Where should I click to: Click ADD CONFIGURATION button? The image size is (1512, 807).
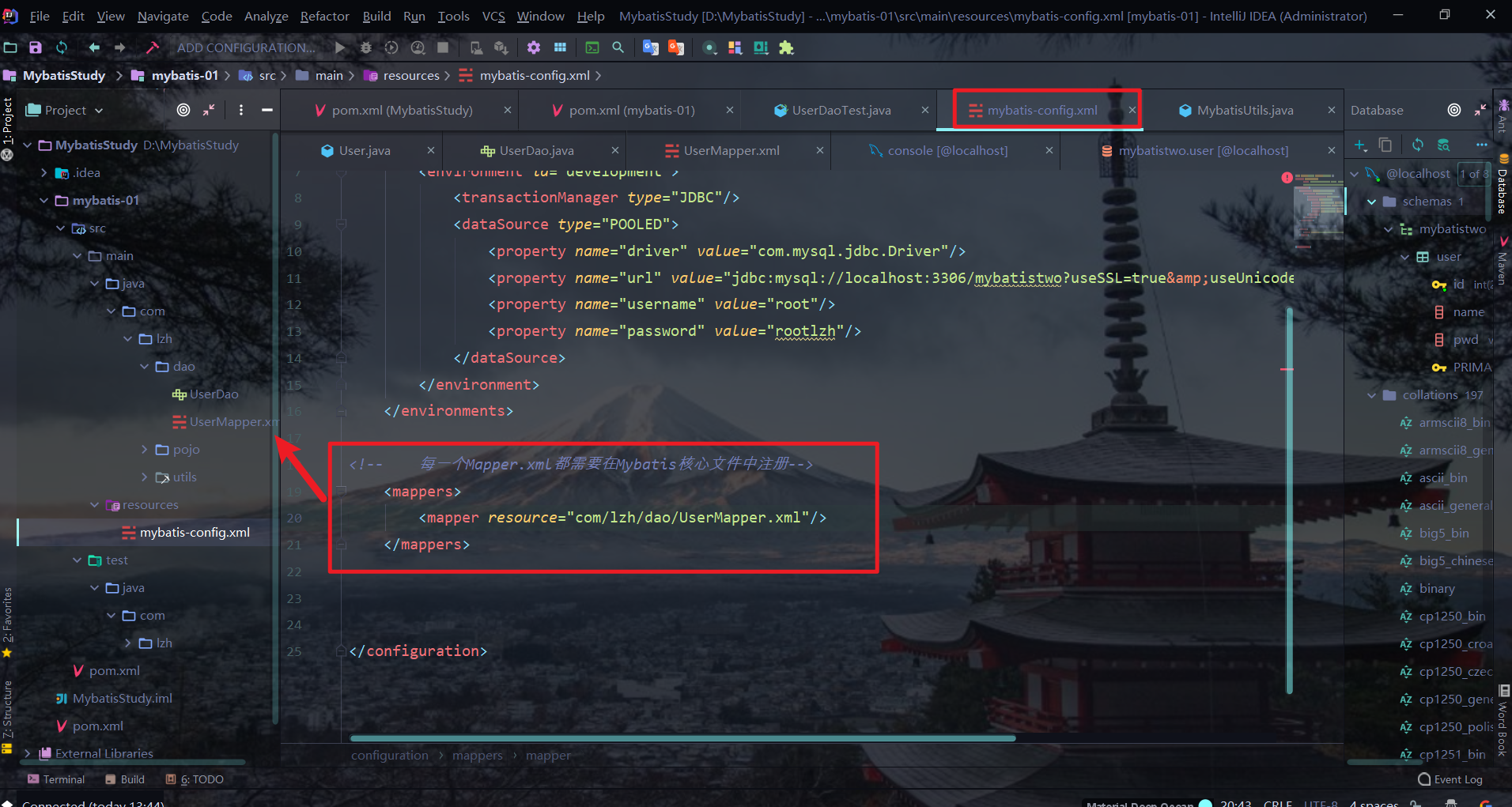246,47
